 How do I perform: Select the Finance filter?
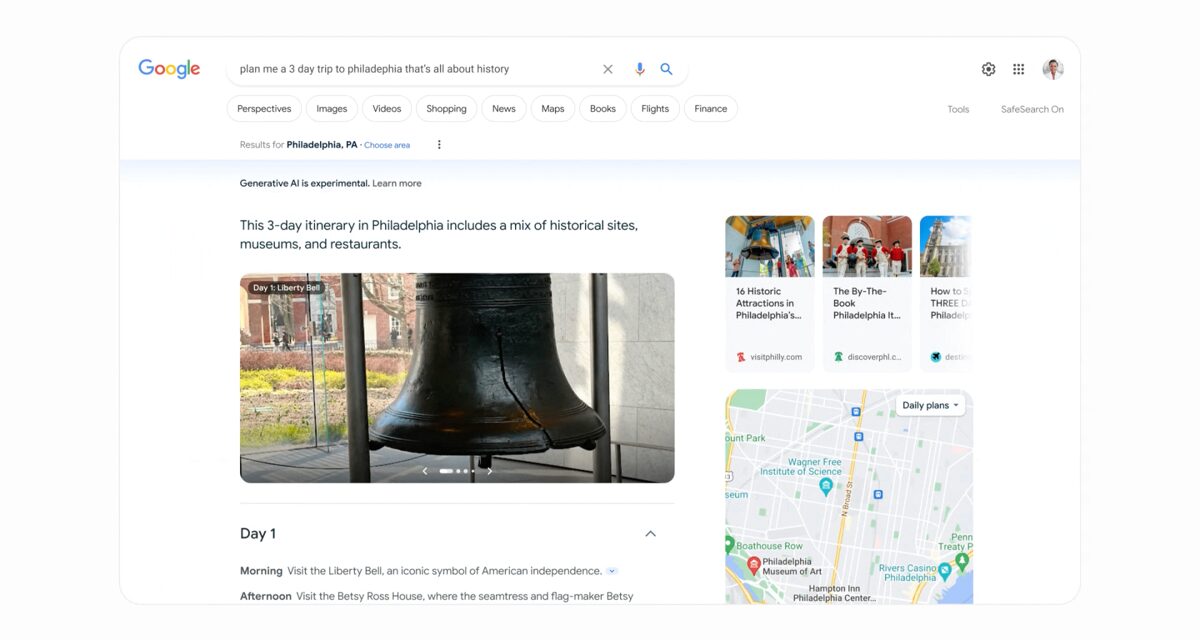click(x=711, y=109)
